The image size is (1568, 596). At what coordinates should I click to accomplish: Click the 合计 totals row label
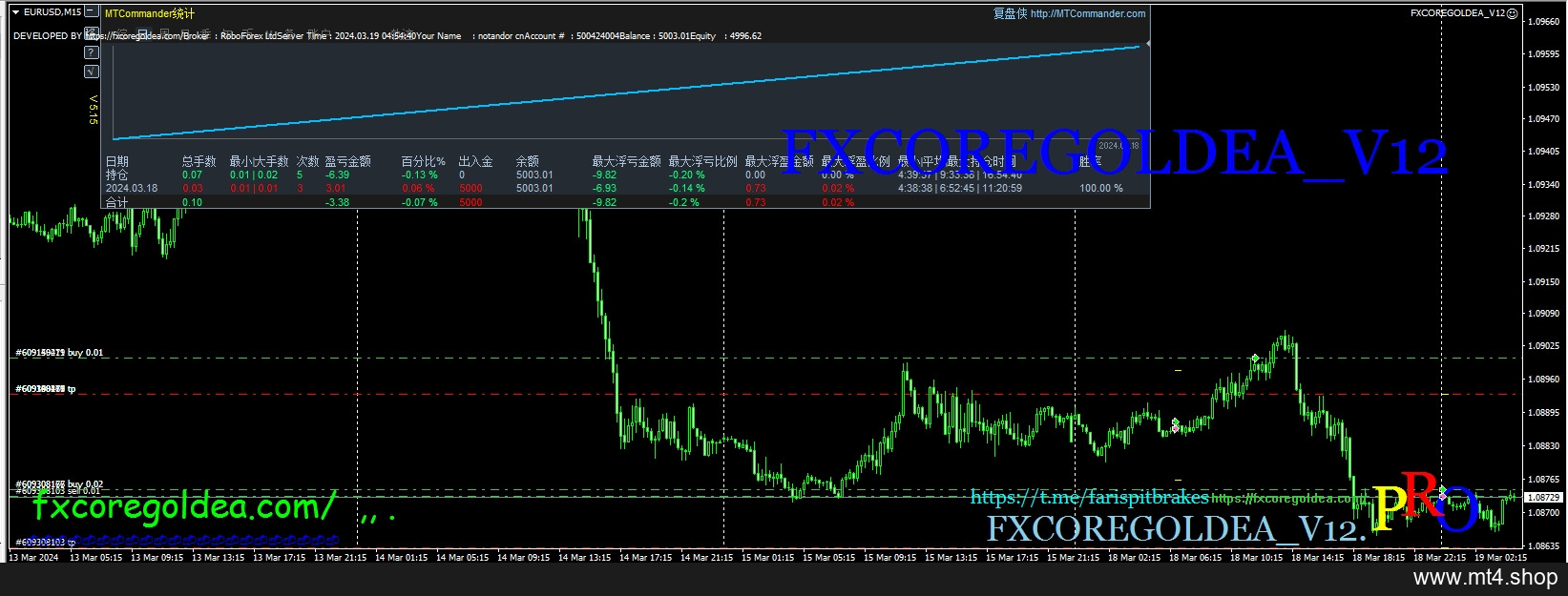116,202
